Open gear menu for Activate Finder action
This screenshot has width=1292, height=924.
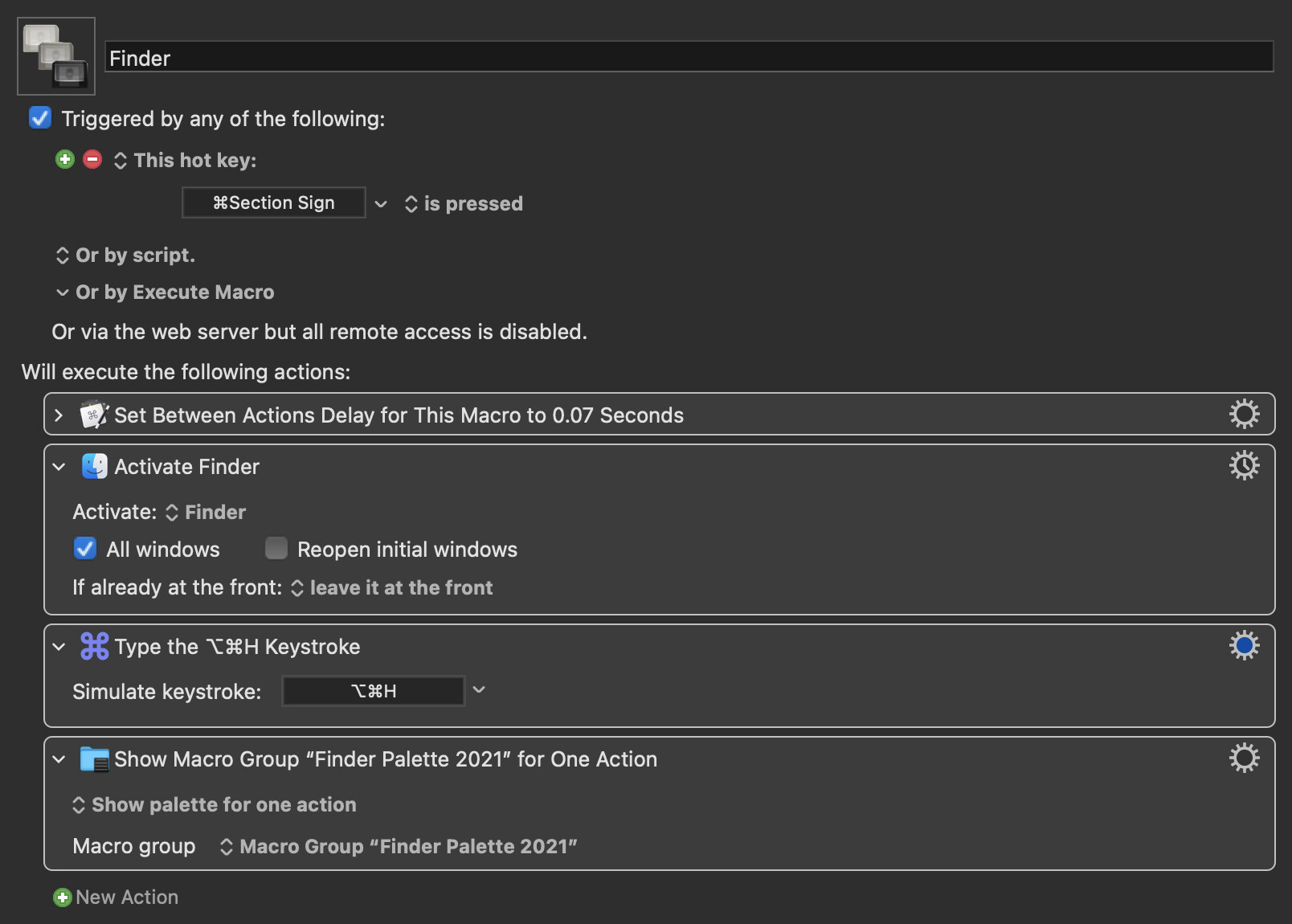[1244, 465]
